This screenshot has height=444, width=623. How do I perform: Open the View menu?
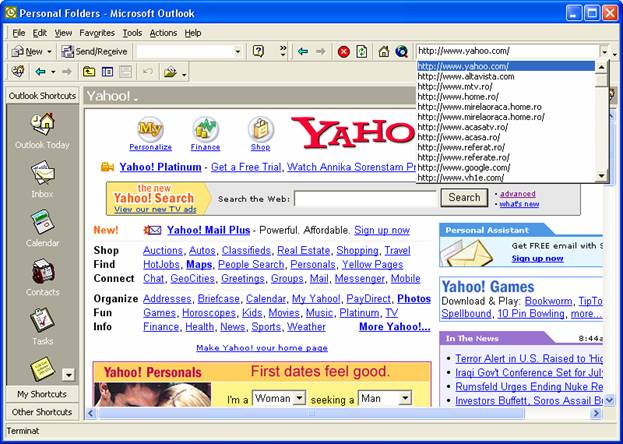coord(63,33)
